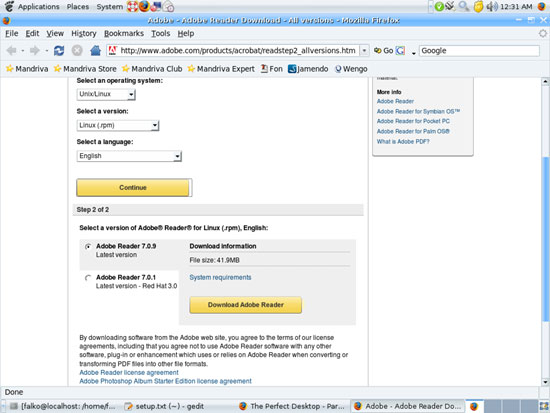Click the Download Adobe Reader button

[x=246, y=305]
